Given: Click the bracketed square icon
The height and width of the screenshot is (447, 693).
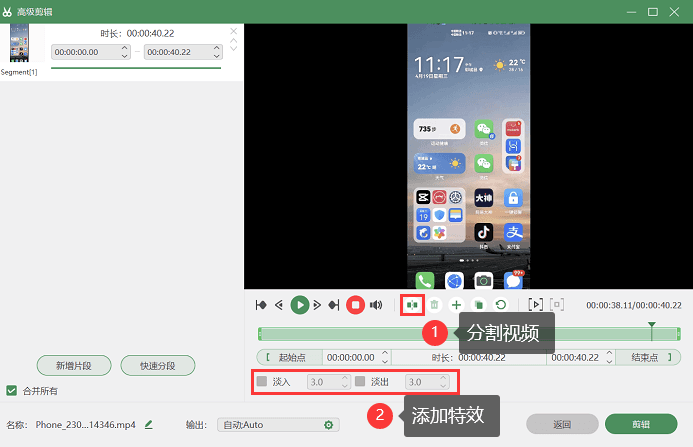Looking at the screenshot, I should (x=557, y=305).
